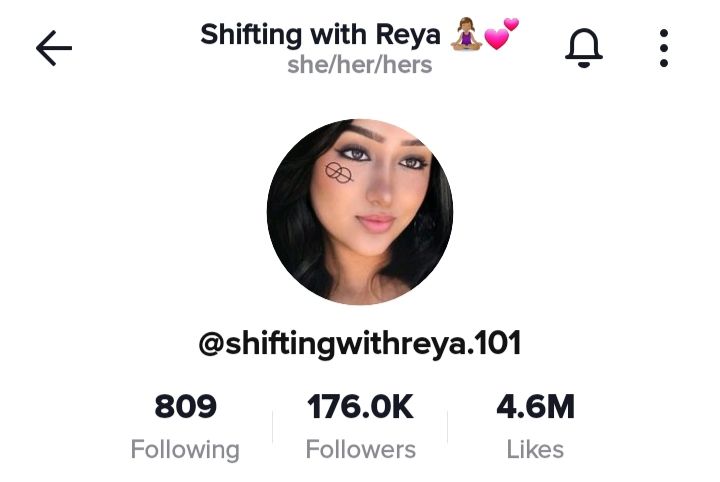Open the 176.0K followers count
This screenshot has width=720, height=482.
pos(360,406)
